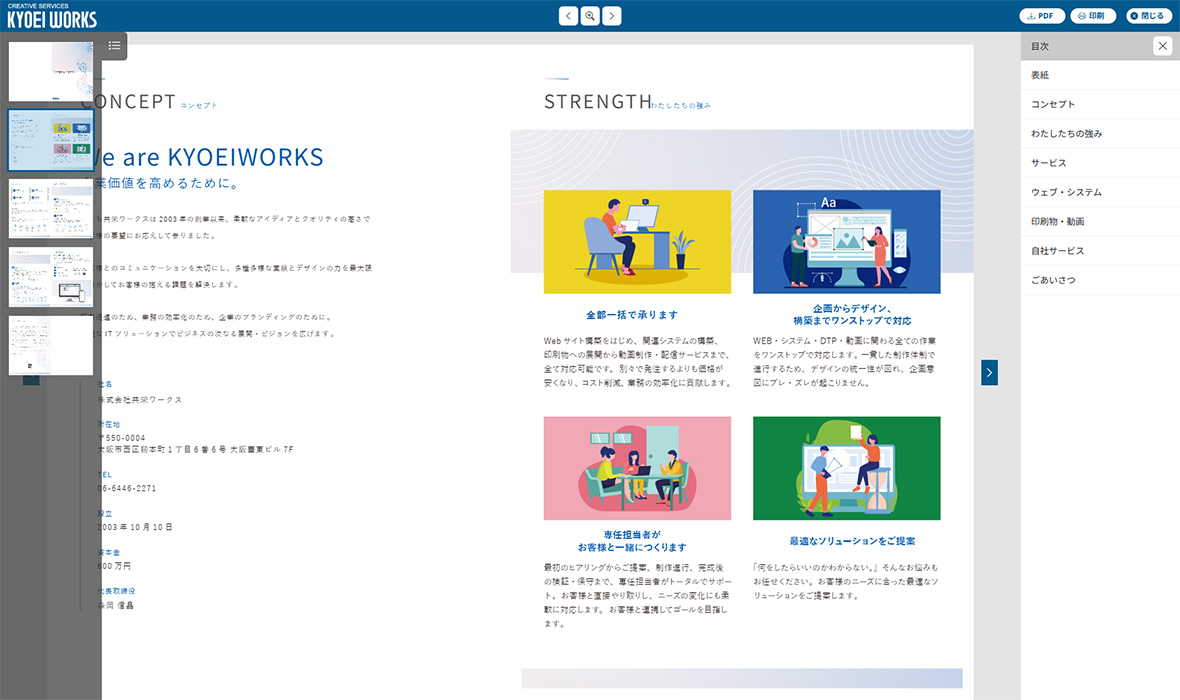This screenshot has height=700, width=1180.
Task: Click the pink meeting illustration
Action: point(637,468)
